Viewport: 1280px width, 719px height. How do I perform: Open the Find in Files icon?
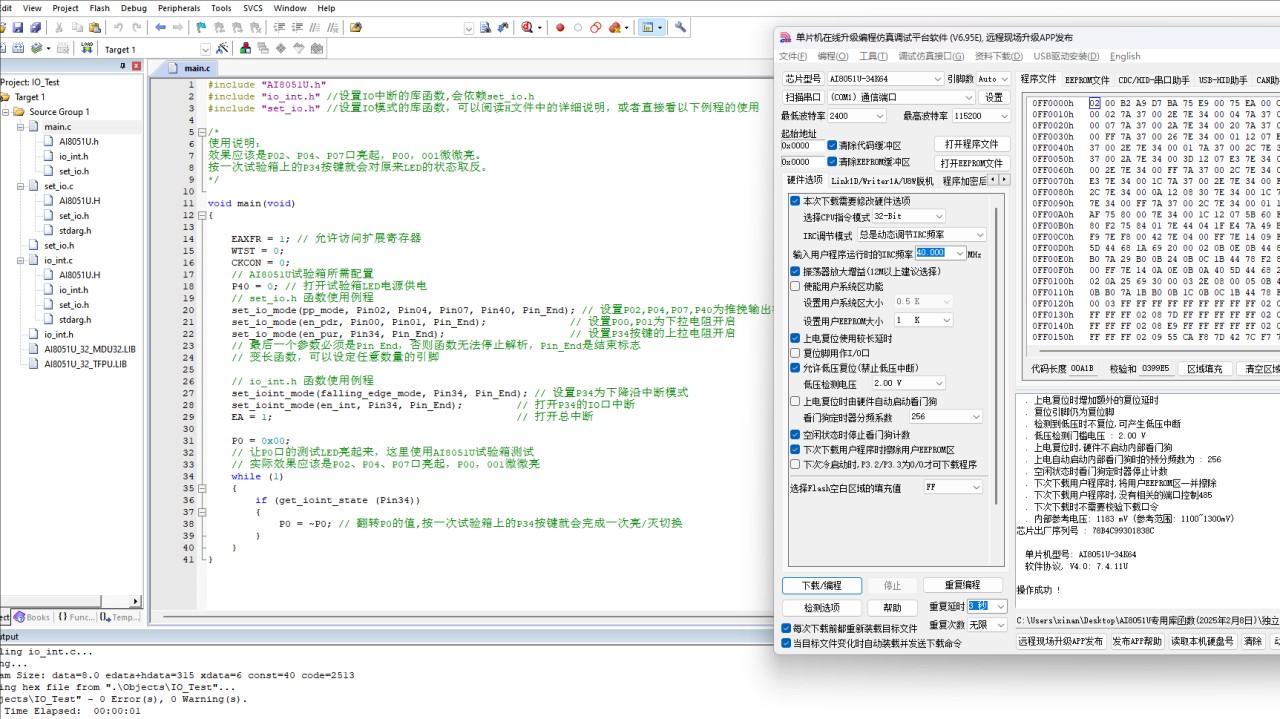(x=355, y=27)
